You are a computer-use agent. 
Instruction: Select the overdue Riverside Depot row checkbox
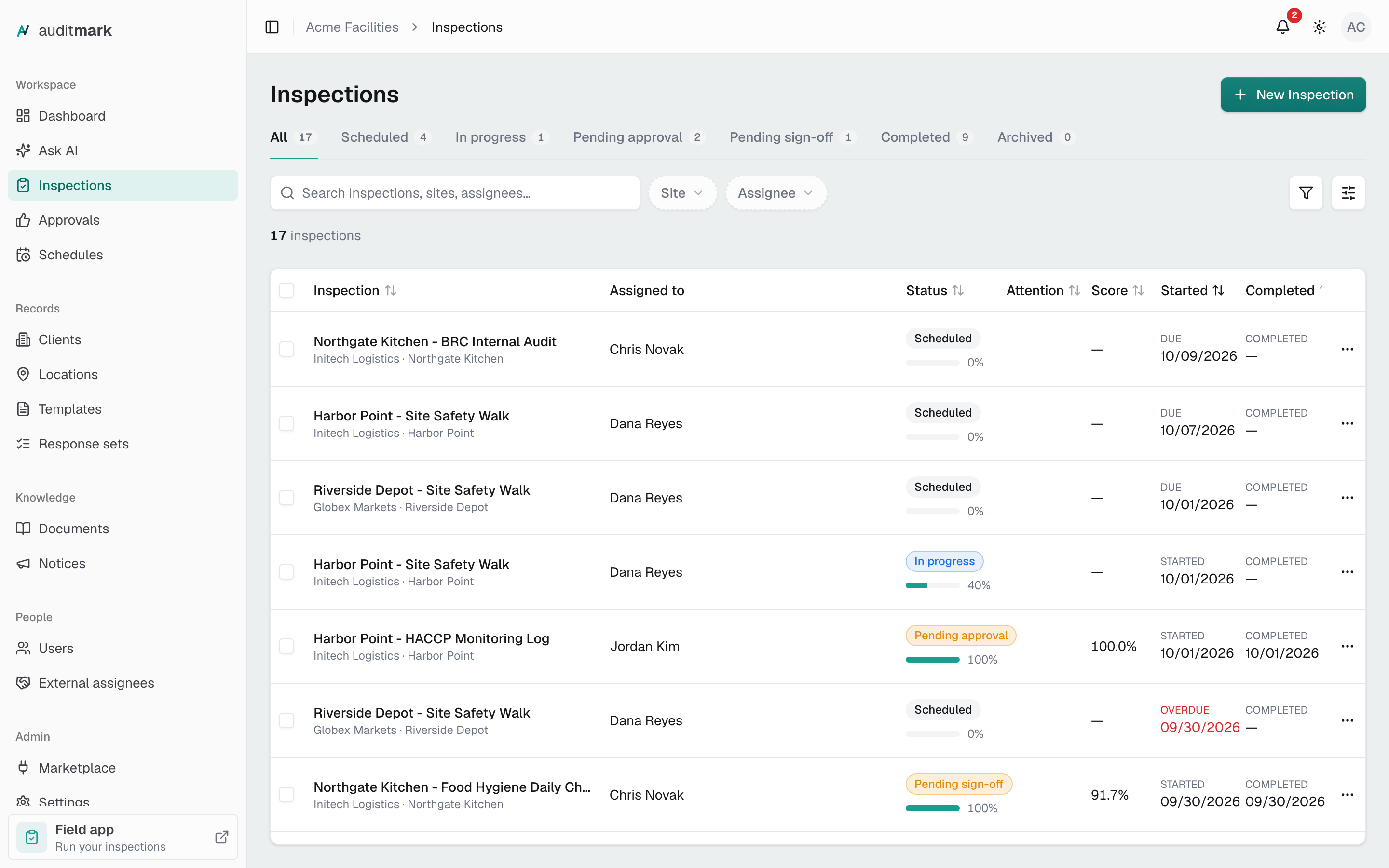tap(286, 720)
